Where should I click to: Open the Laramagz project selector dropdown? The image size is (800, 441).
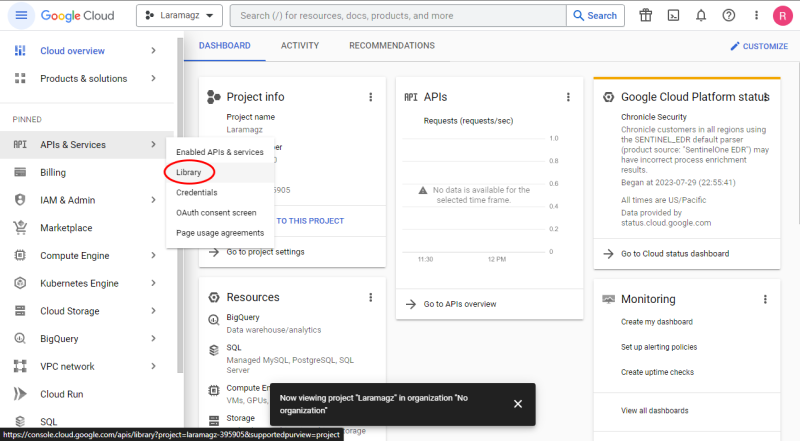(179, 15)
